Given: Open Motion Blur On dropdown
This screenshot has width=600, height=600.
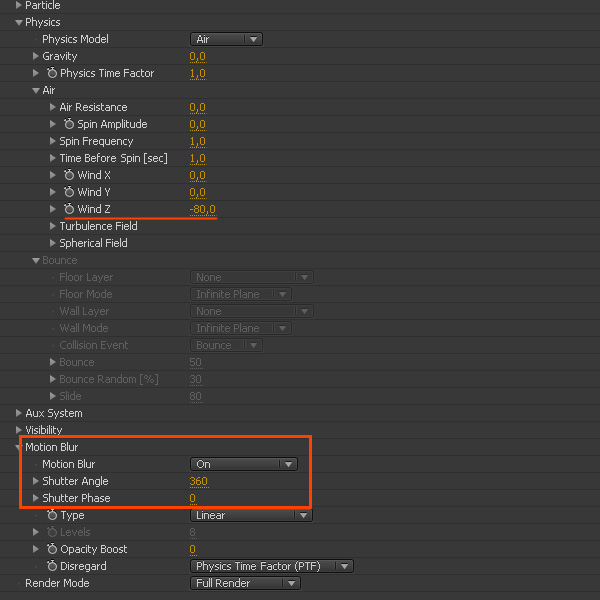Looking at the screenshot, I should point(244,464).
